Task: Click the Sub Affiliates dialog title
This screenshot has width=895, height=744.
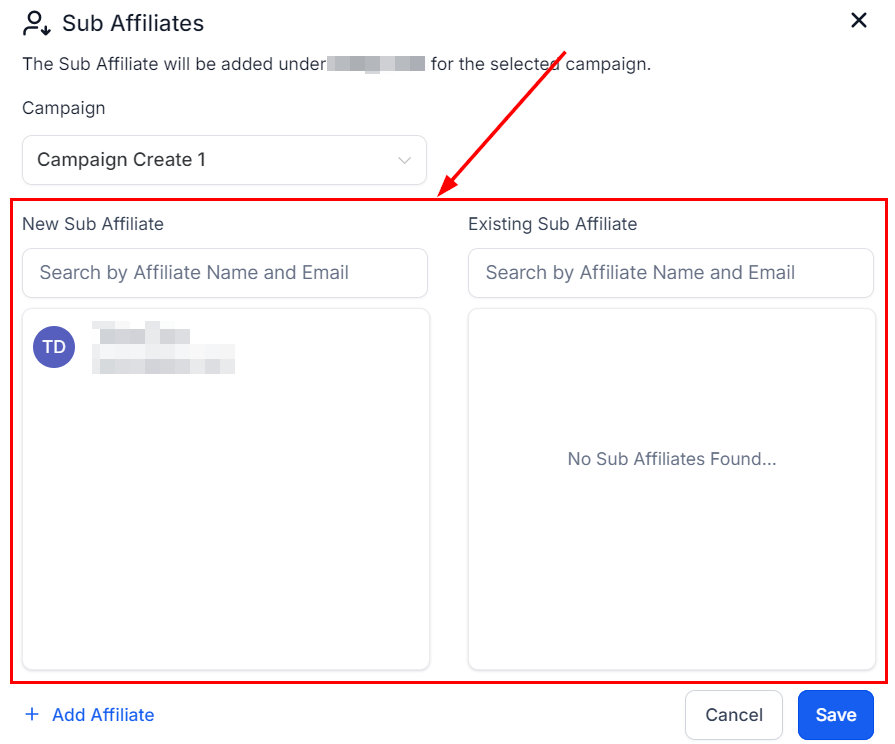Action: [x=133, y=22]
